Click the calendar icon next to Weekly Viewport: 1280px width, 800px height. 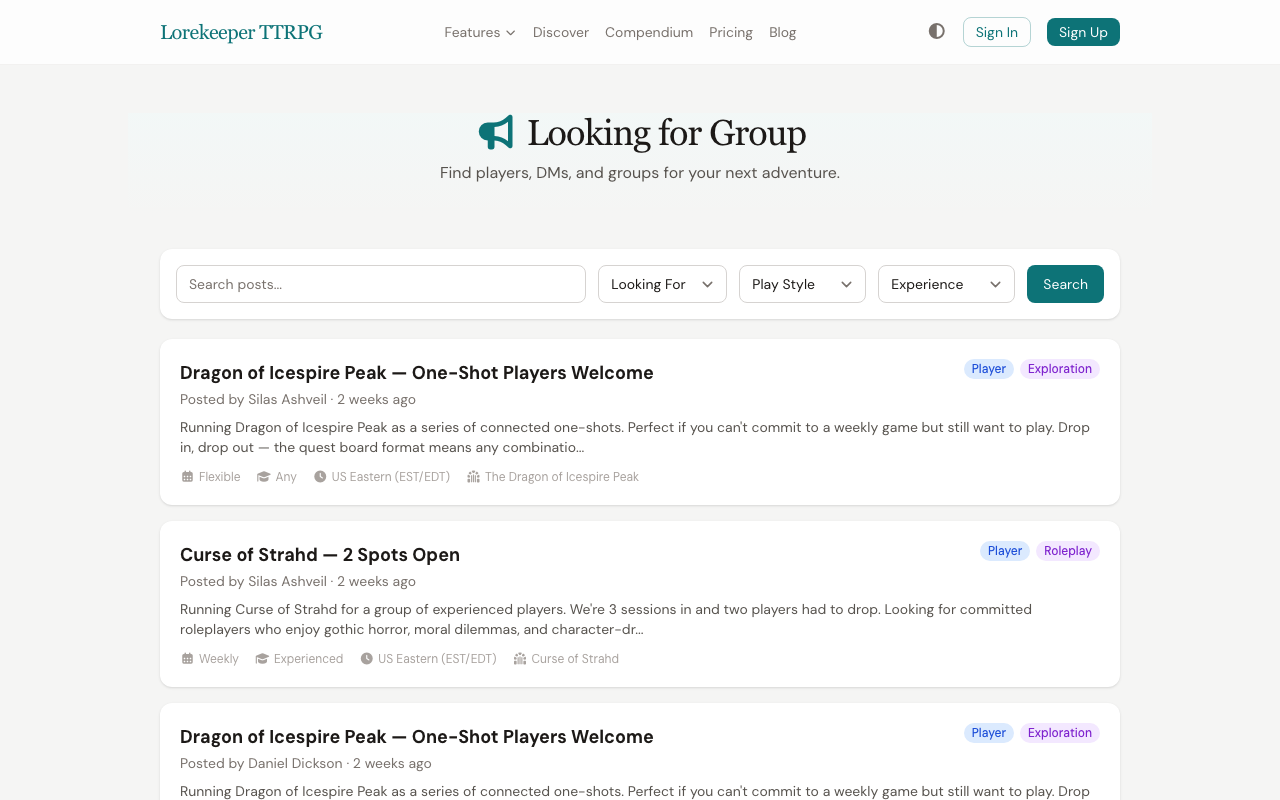tap(187, 658)
